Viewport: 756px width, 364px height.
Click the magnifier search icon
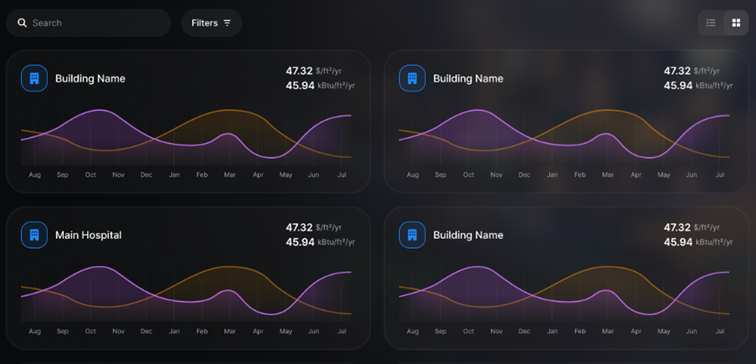22,23
